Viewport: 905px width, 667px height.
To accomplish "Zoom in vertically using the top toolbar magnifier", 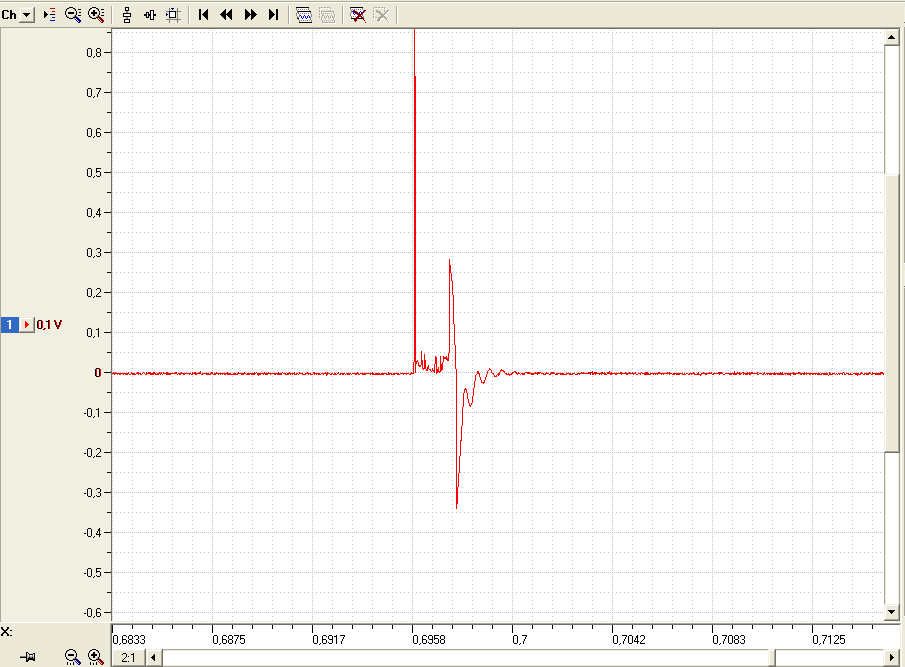I will point(96,15).
